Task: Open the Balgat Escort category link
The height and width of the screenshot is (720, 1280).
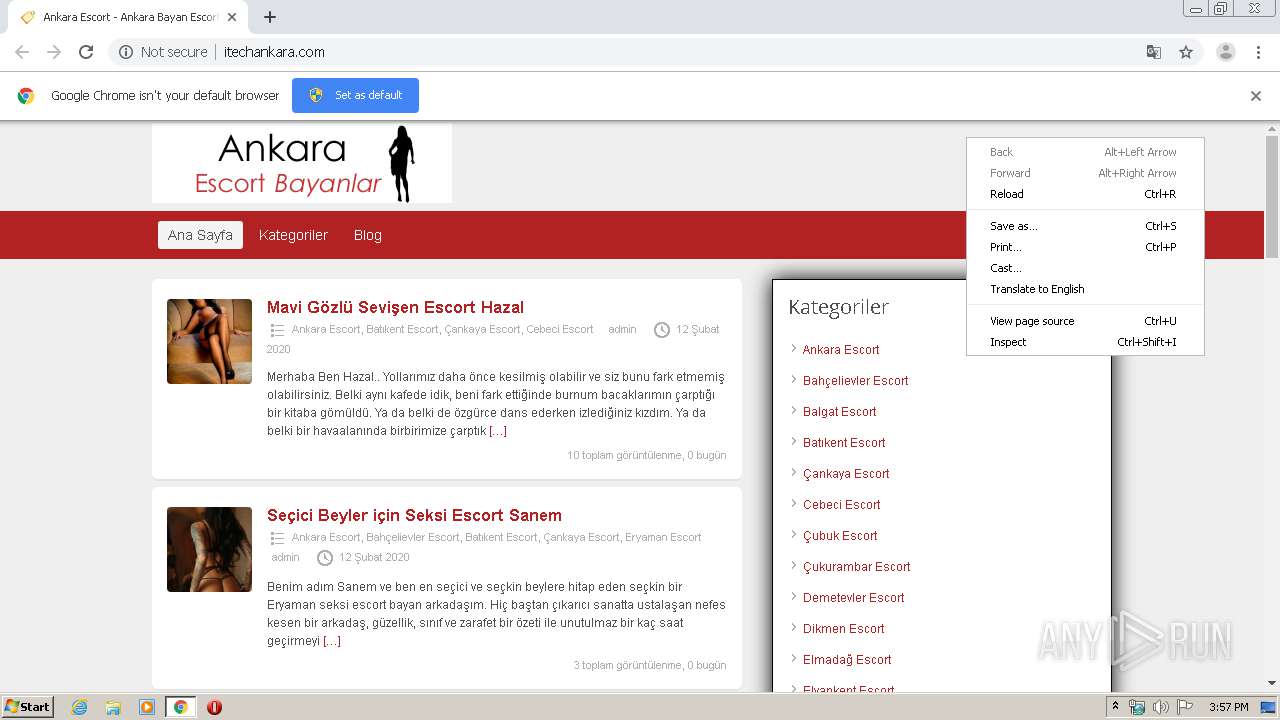Action: (839, 411)
